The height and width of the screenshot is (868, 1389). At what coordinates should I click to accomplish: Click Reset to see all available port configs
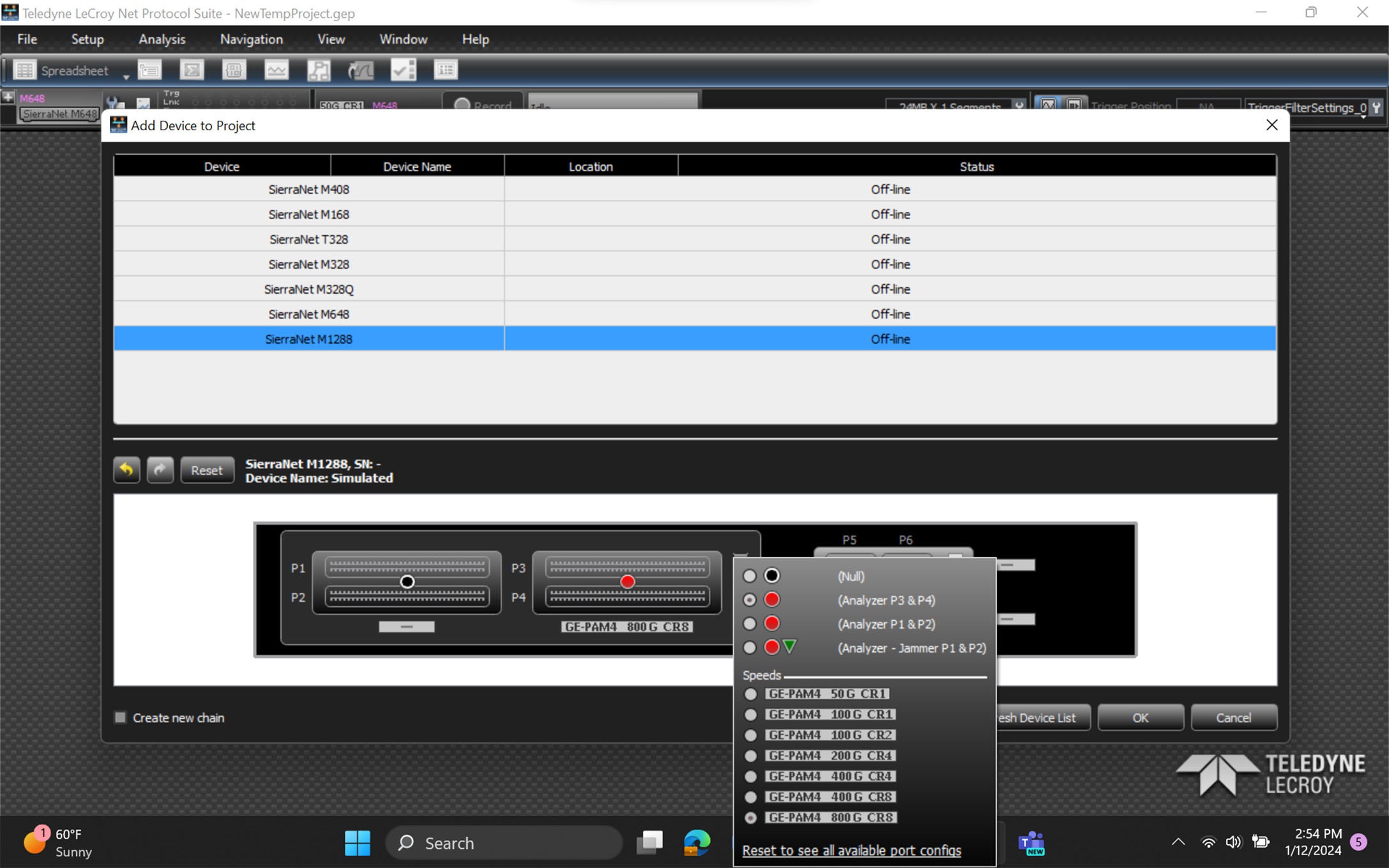(851, 850)
